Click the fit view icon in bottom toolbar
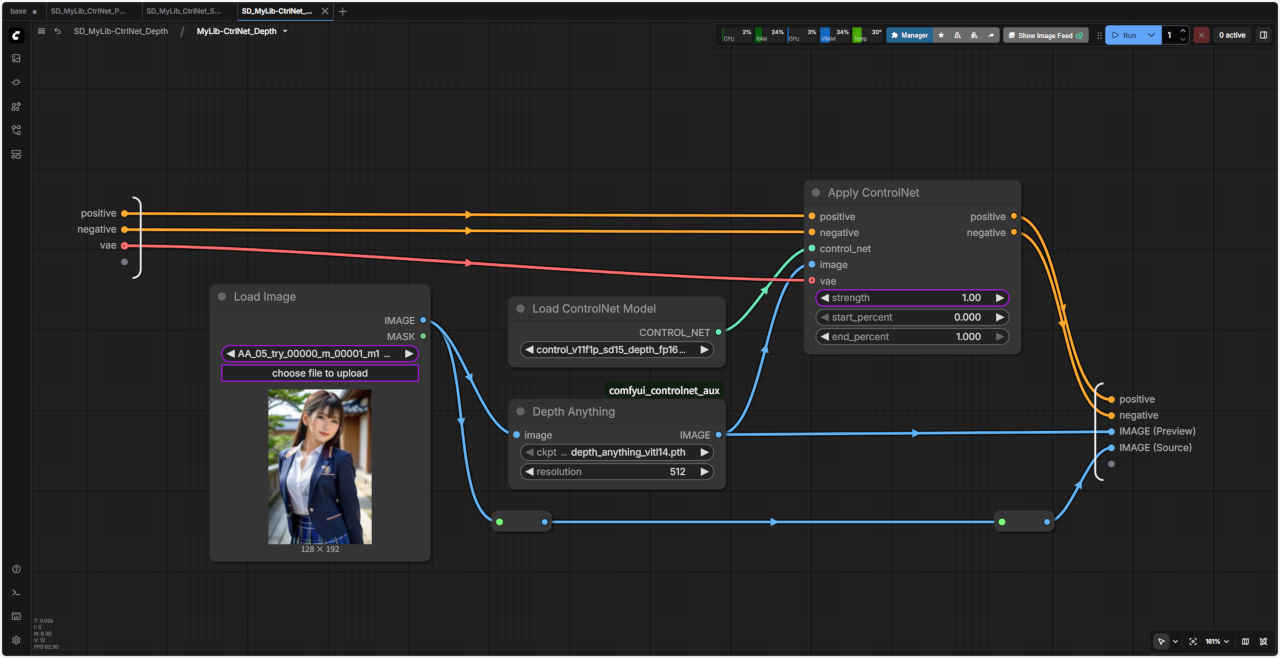1280x658 pixels. 1193,641
